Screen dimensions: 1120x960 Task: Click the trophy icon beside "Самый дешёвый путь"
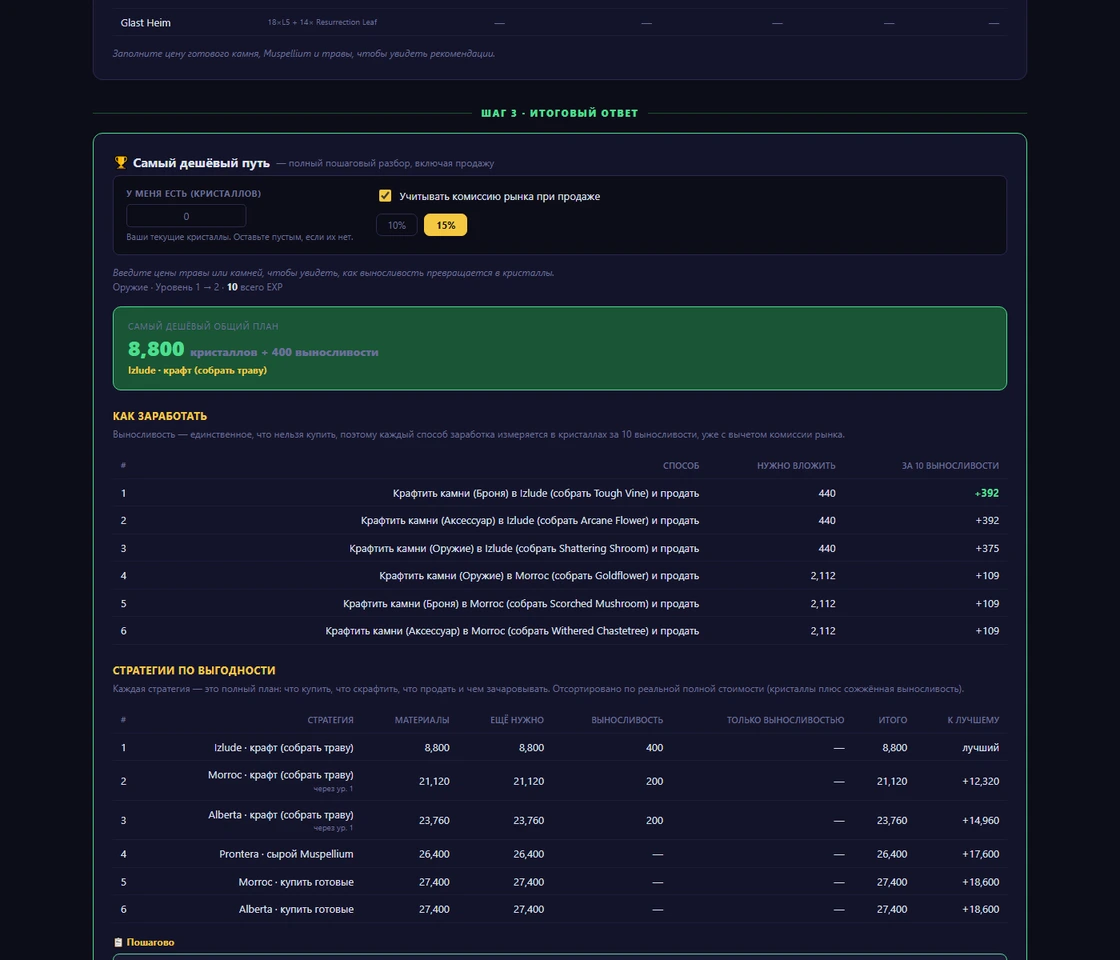pyautogui.click(x=121, y=163)
